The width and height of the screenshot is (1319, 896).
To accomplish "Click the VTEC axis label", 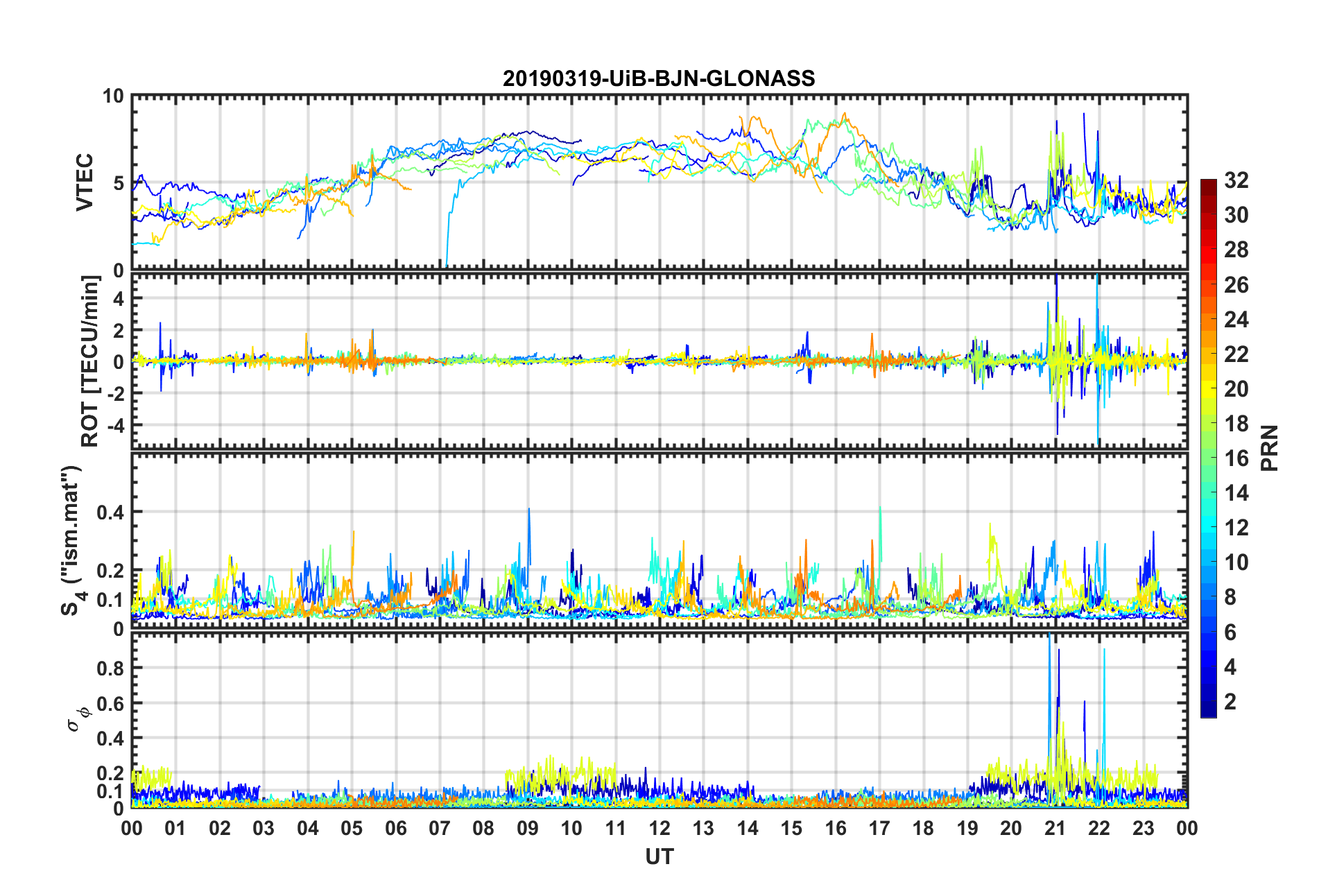I will [85, 182].
